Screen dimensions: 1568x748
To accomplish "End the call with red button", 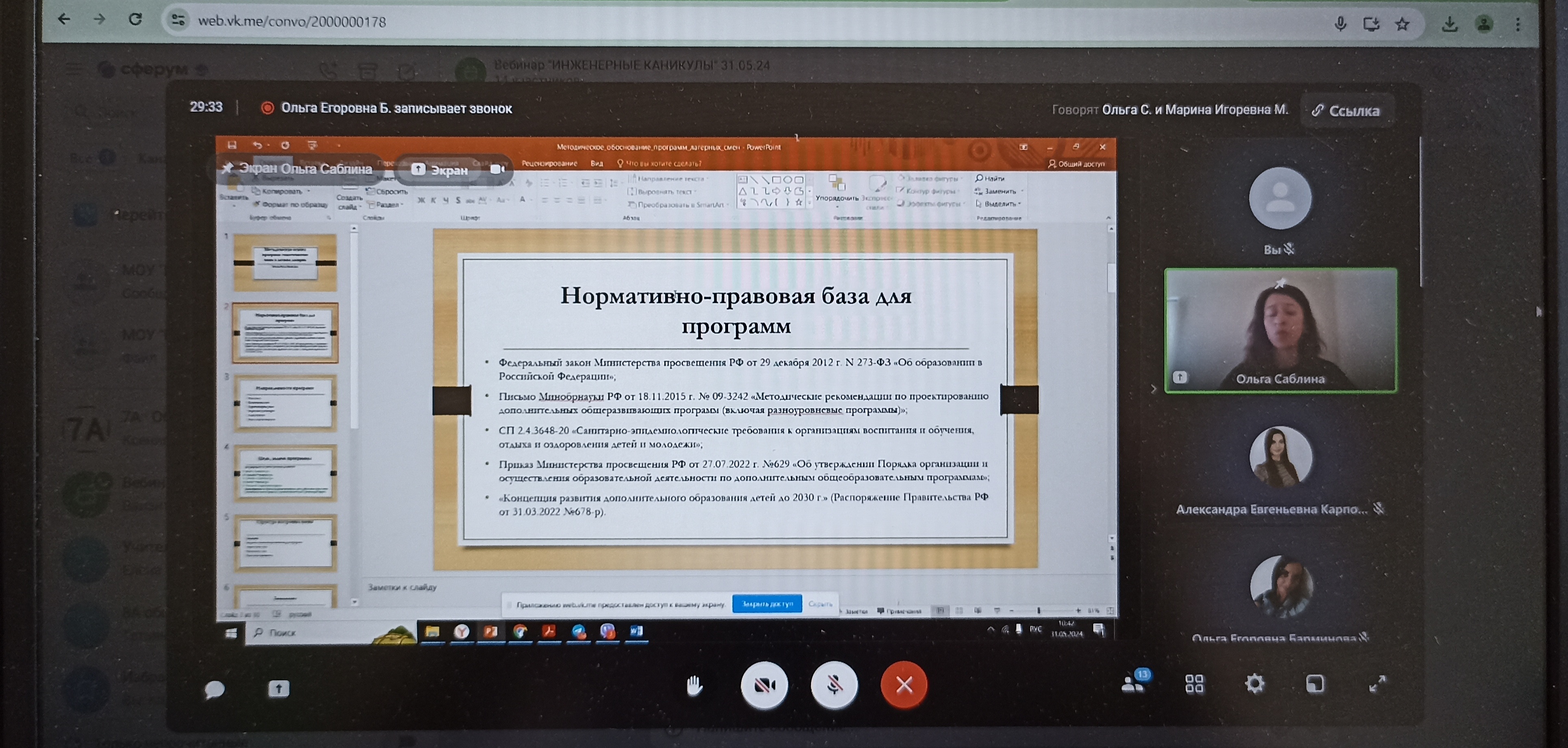I will point(904,685).
